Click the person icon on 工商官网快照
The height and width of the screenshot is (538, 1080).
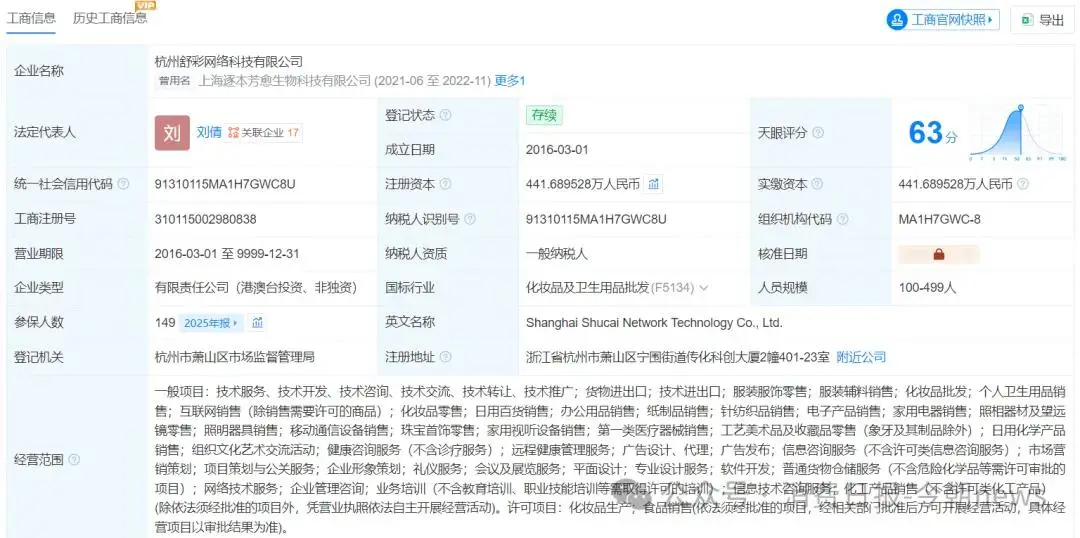pos(897,20)
